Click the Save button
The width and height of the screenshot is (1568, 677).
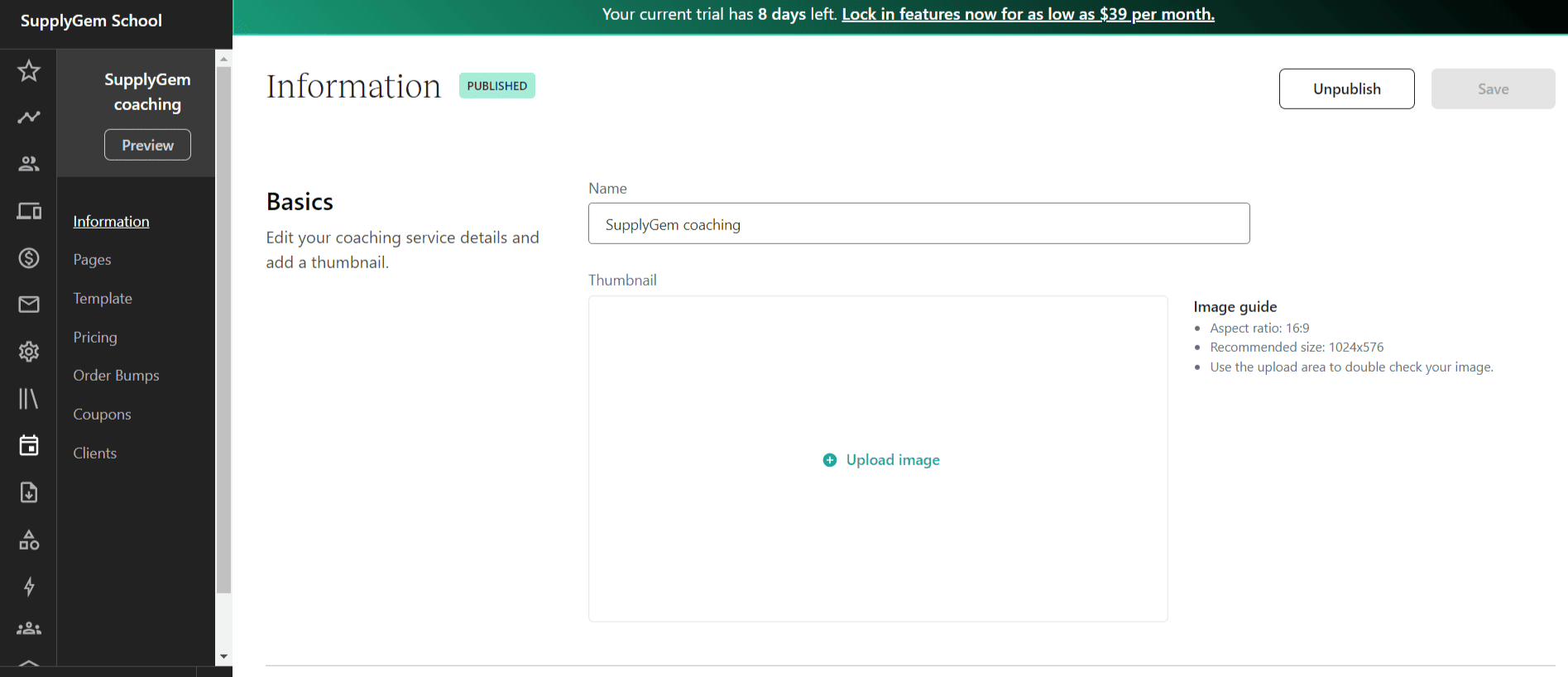(x=1493, y=89)
